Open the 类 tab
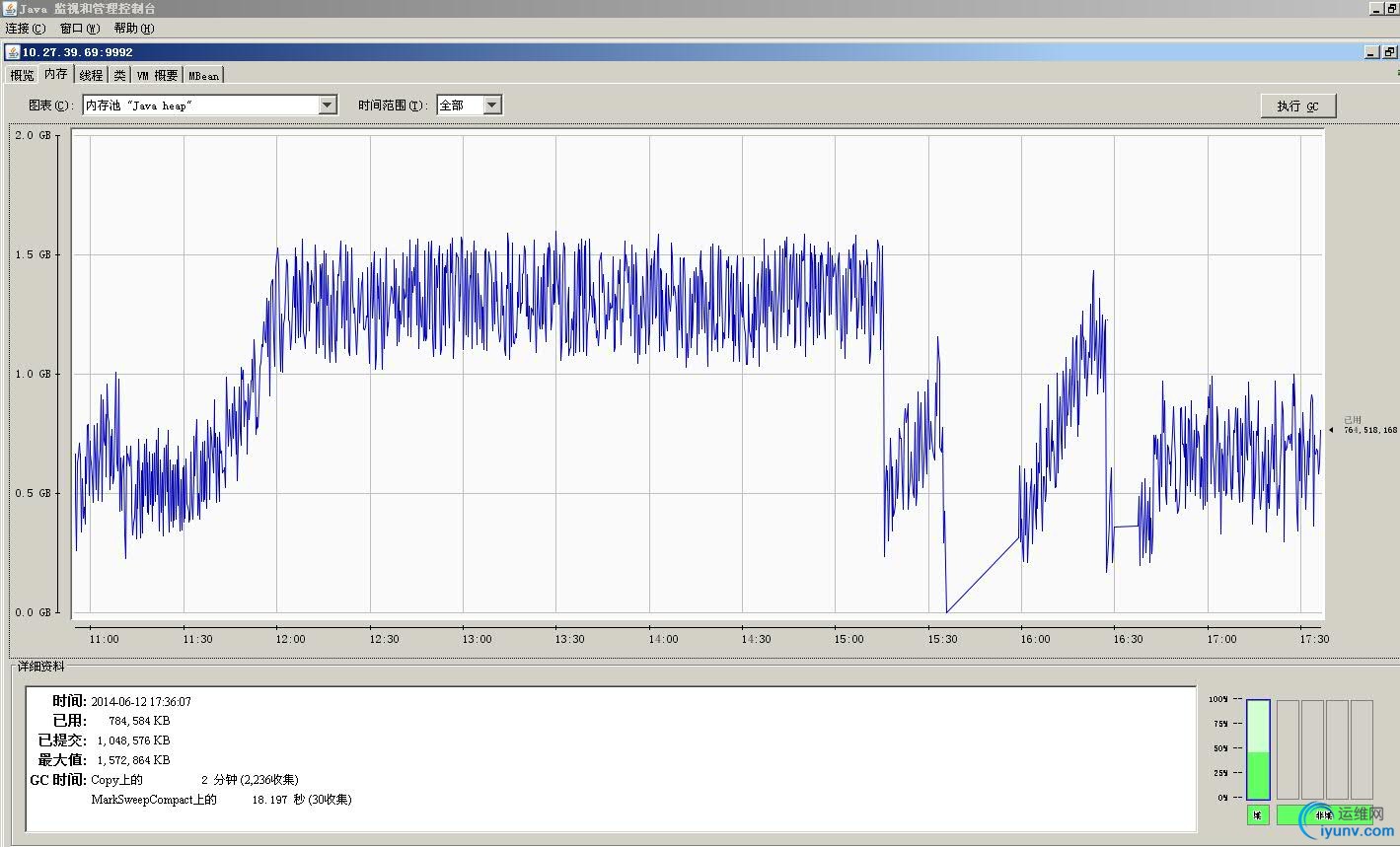The image size is (1400, 847). click(119, 75)
